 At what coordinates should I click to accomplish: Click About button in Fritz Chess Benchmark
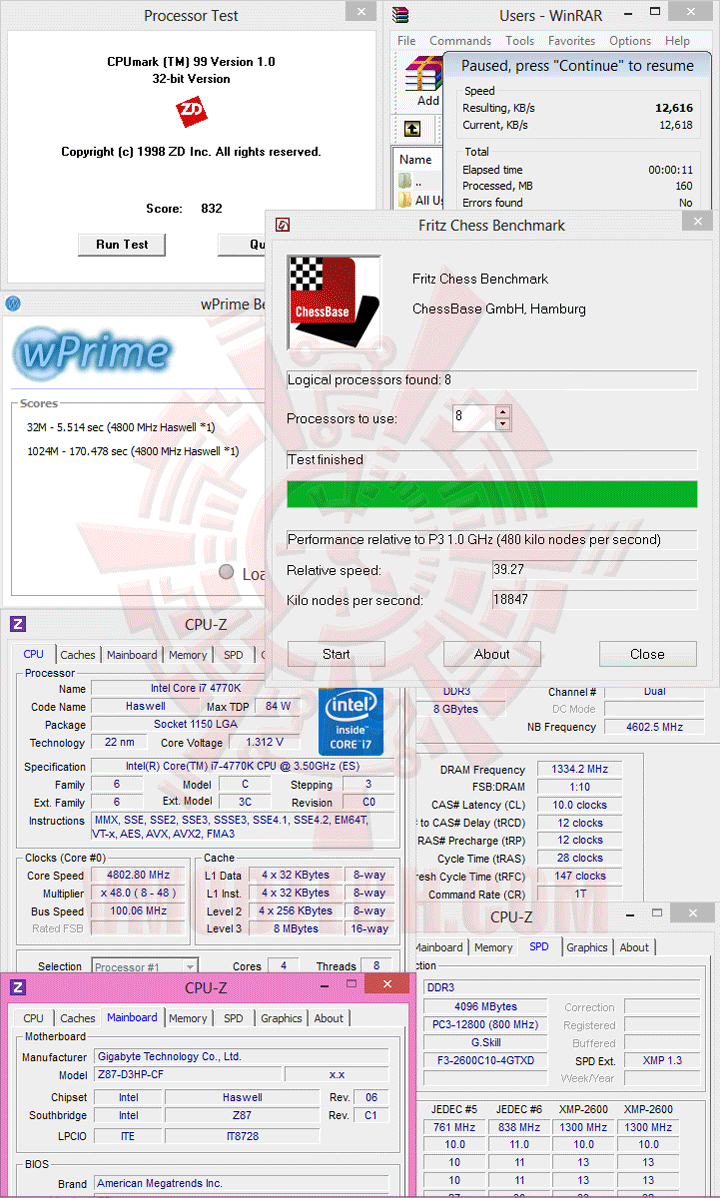tap(491, 654)
